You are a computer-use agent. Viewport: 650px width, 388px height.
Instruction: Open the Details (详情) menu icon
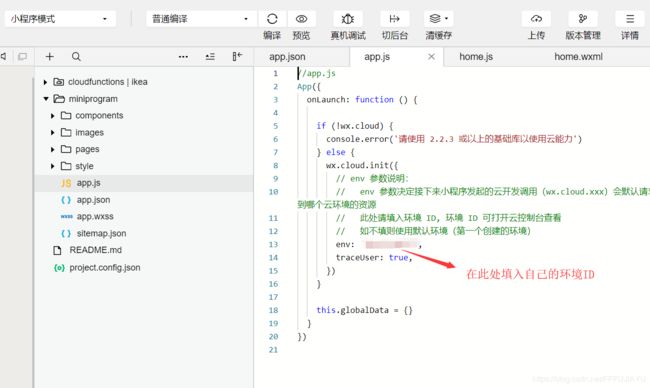630,19
